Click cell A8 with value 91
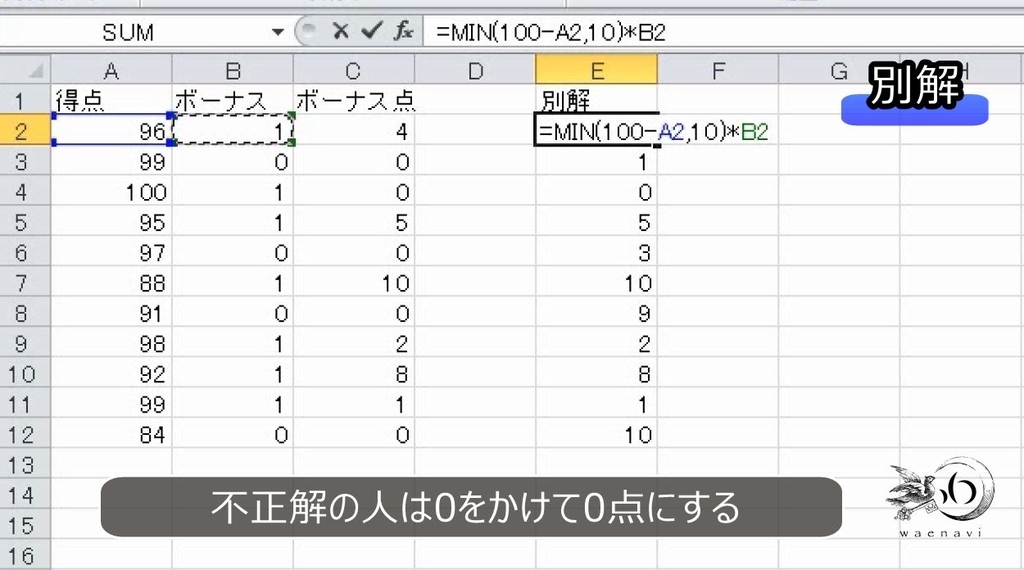 111,313
